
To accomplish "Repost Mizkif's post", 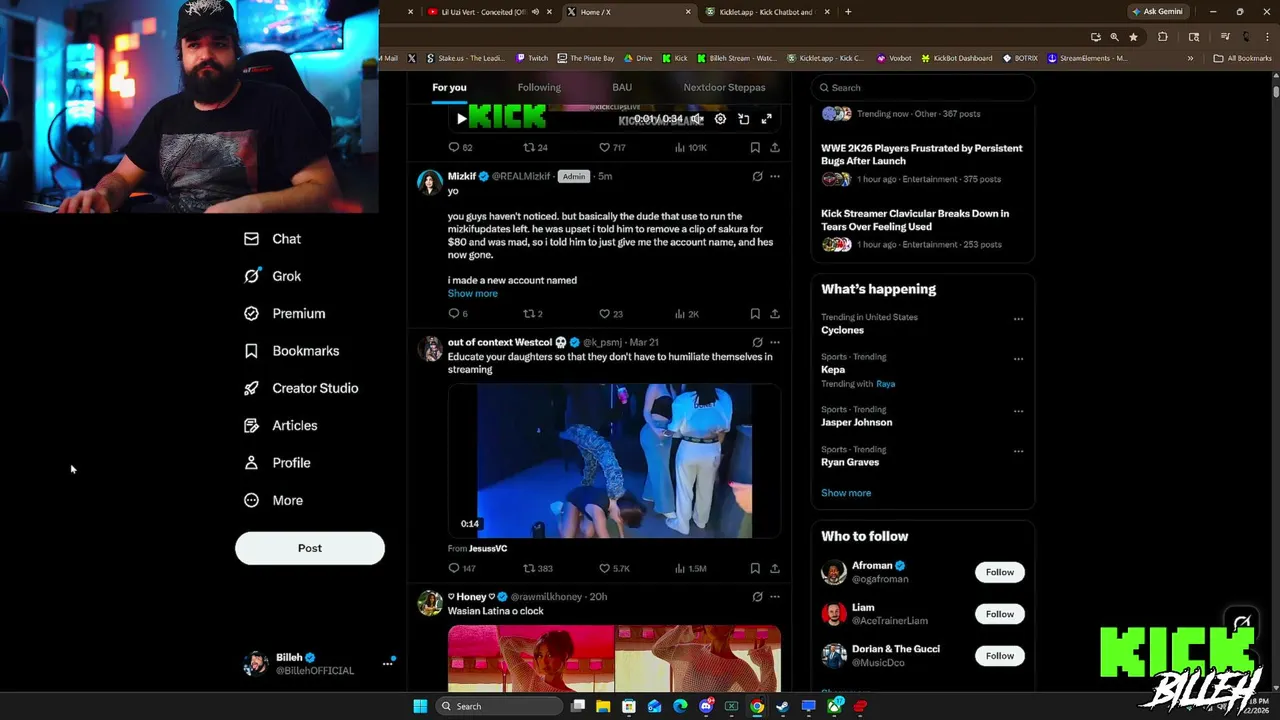I will (529, 314).
